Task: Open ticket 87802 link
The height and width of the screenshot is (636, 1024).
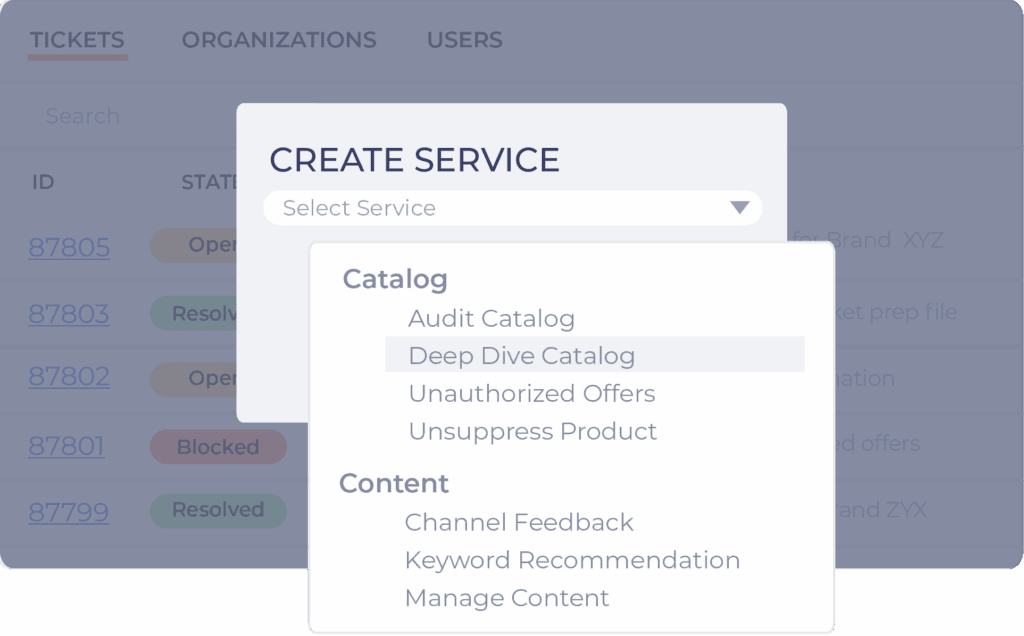Action: coord(69,377)
